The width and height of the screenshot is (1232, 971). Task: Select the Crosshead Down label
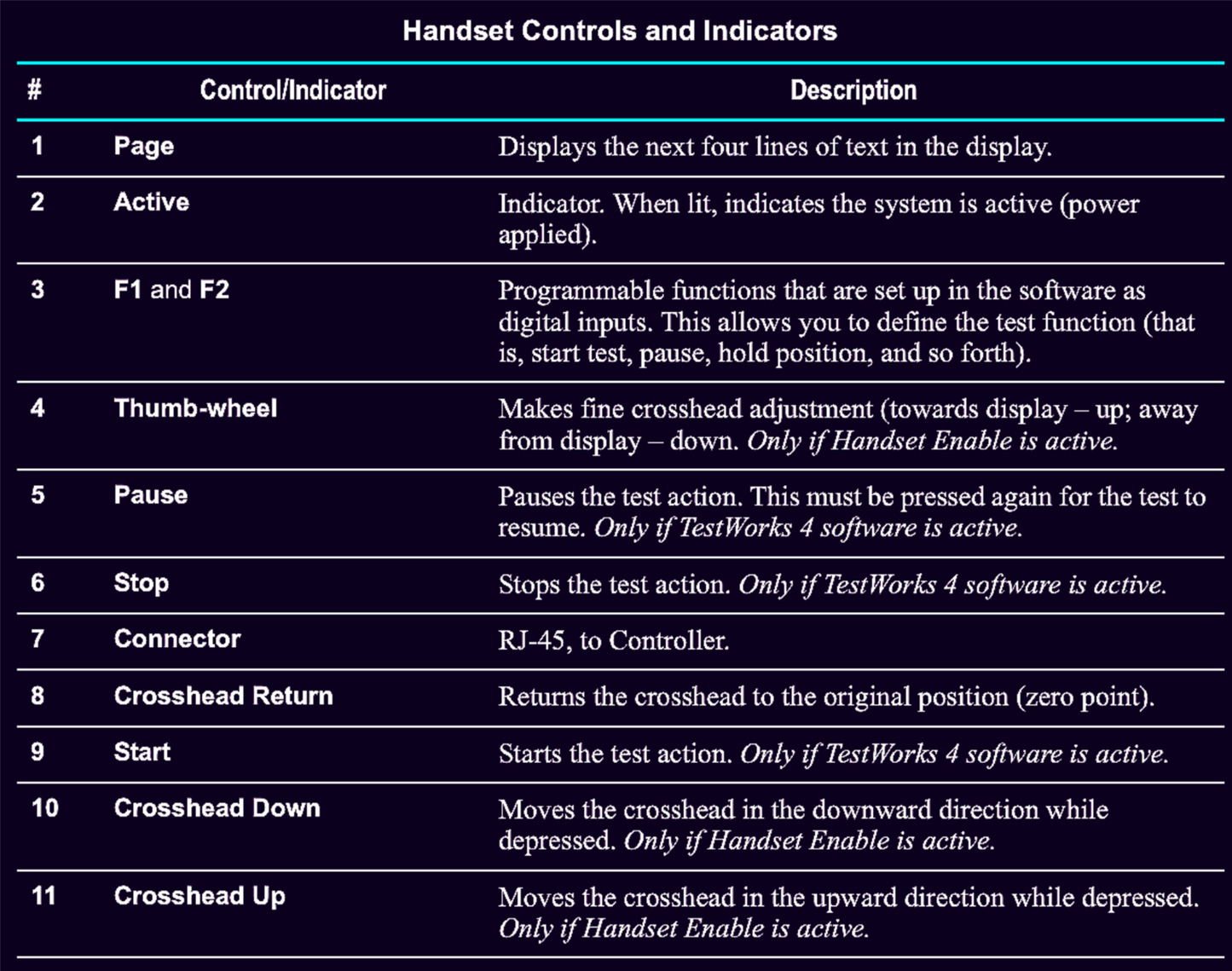[217, 808]
